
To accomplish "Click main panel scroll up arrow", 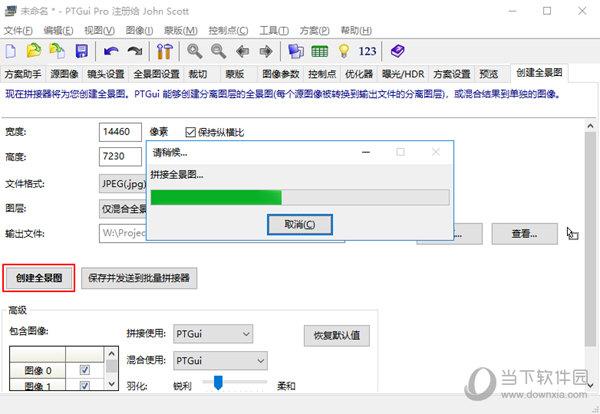I will coord(590,126).
